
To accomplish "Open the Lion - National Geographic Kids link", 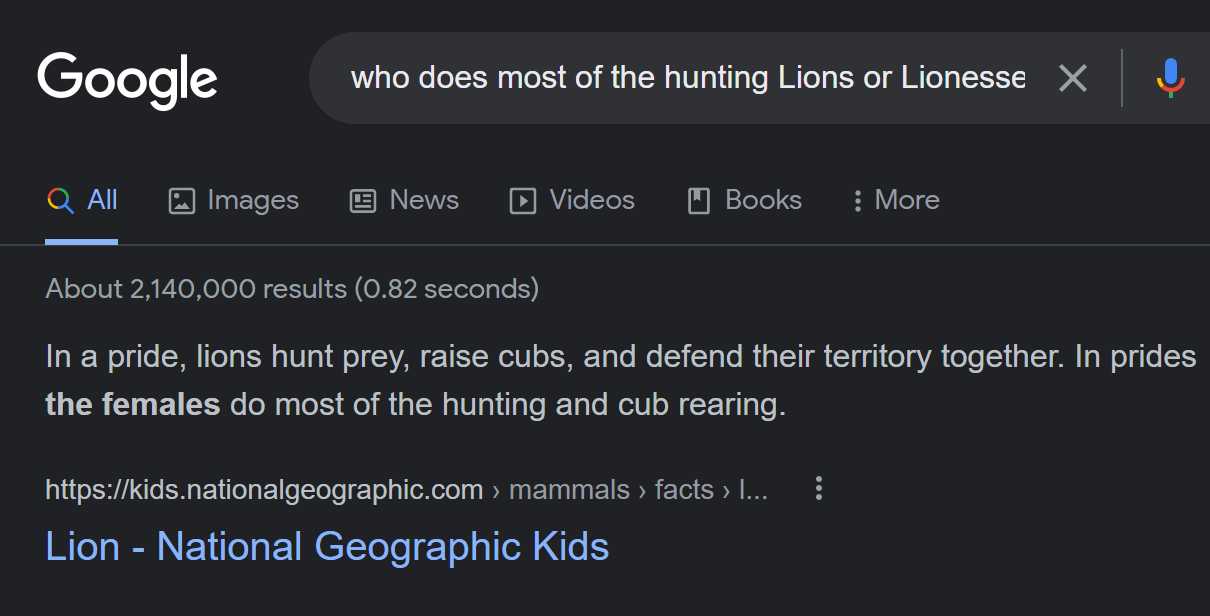I will 327,547.
